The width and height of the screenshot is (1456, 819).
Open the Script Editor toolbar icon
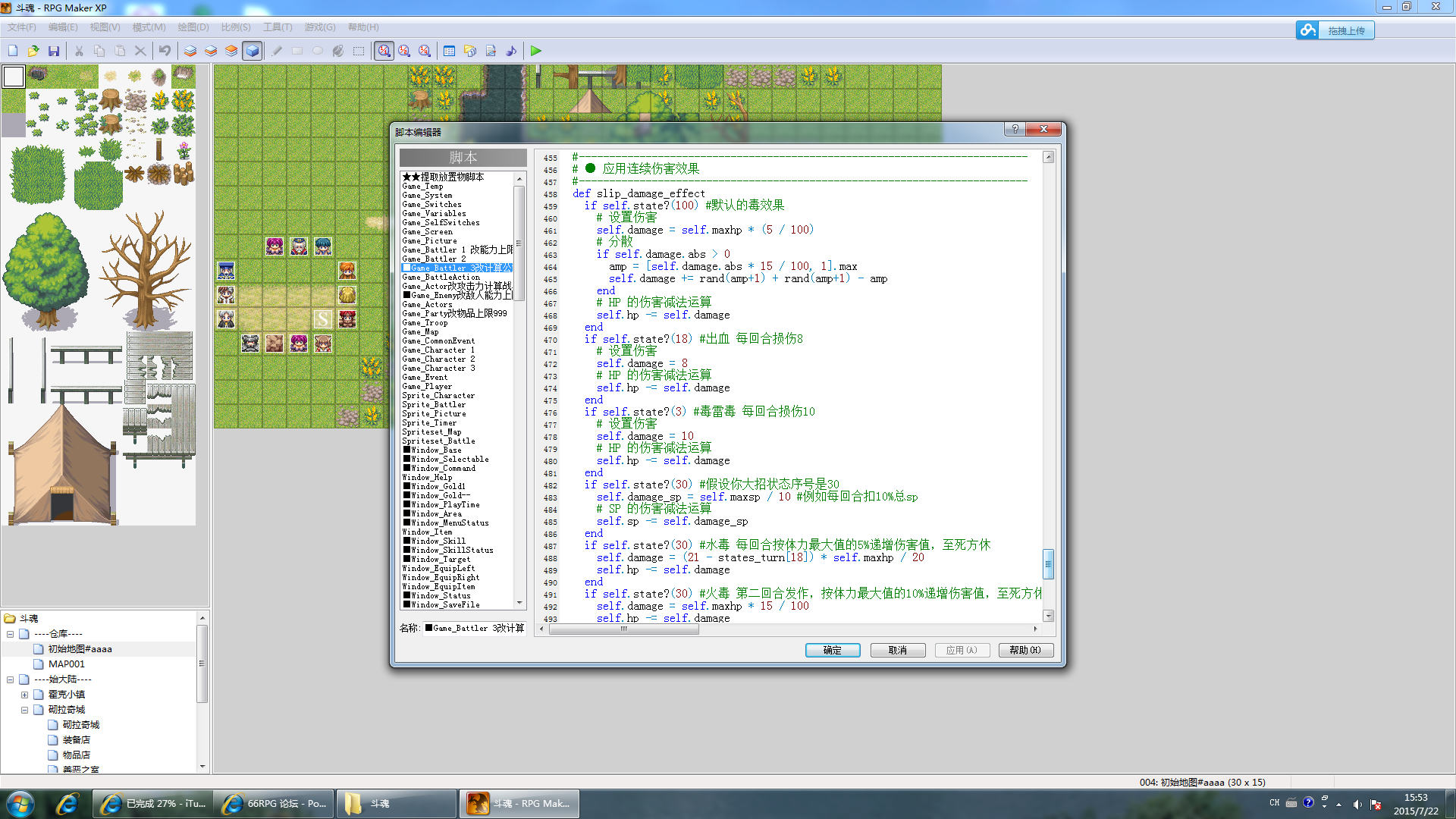pos(491,51)
